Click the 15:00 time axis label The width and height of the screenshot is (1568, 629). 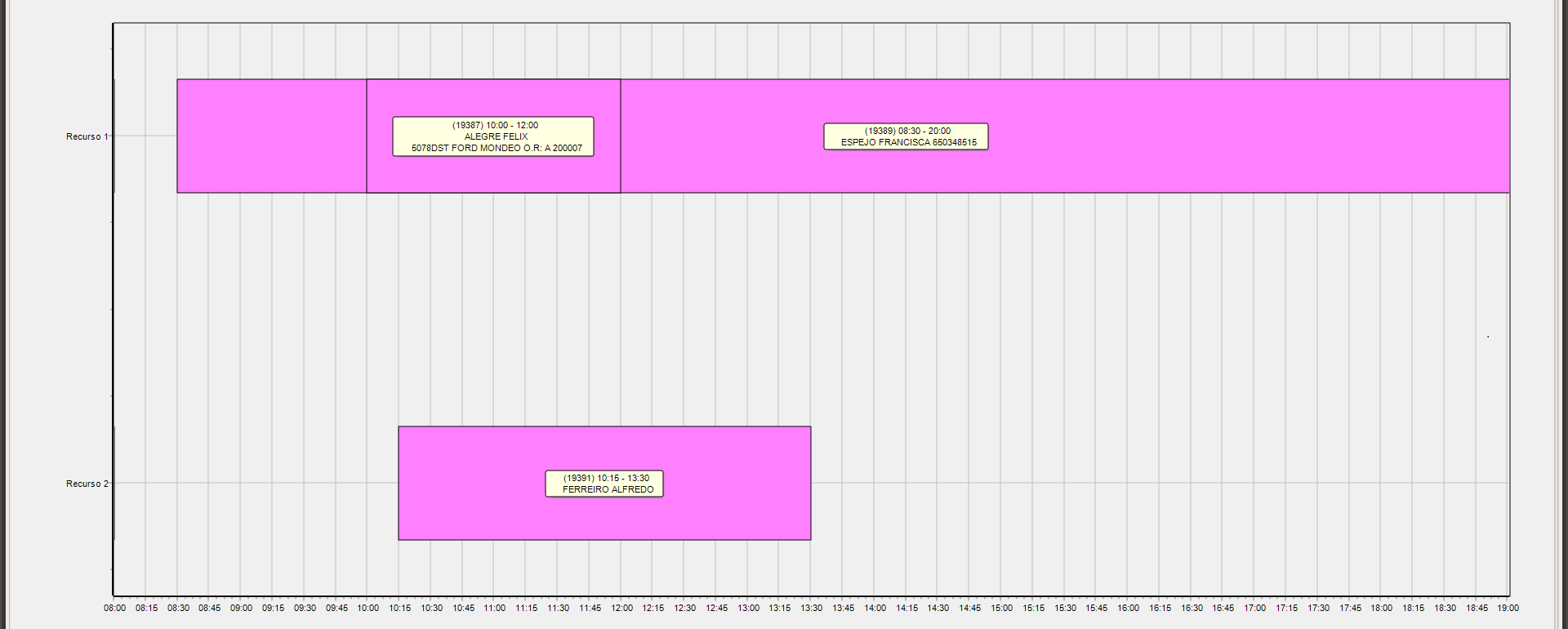coord(1001,608)
